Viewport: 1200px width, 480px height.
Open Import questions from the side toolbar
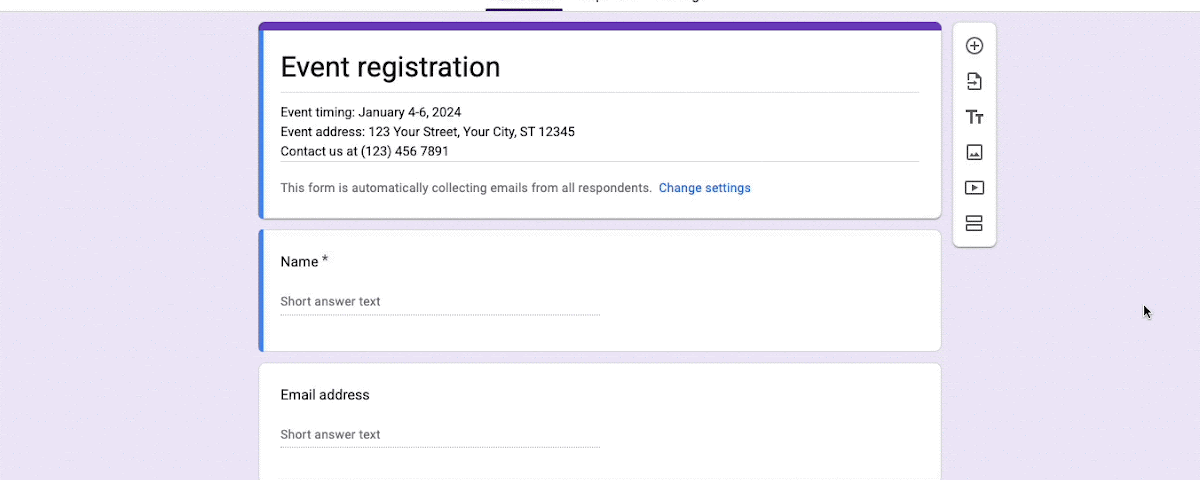tap(974, 82)
